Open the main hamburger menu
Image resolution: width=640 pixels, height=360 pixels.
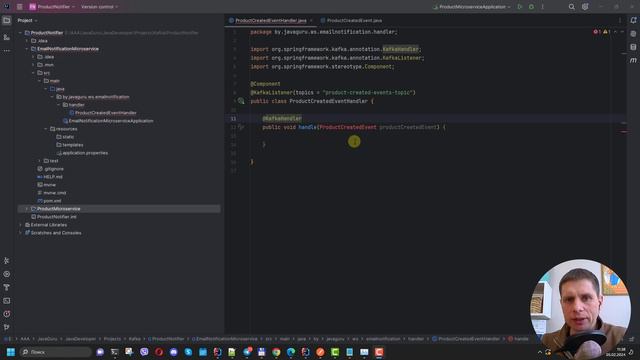[x=19, y=7]
